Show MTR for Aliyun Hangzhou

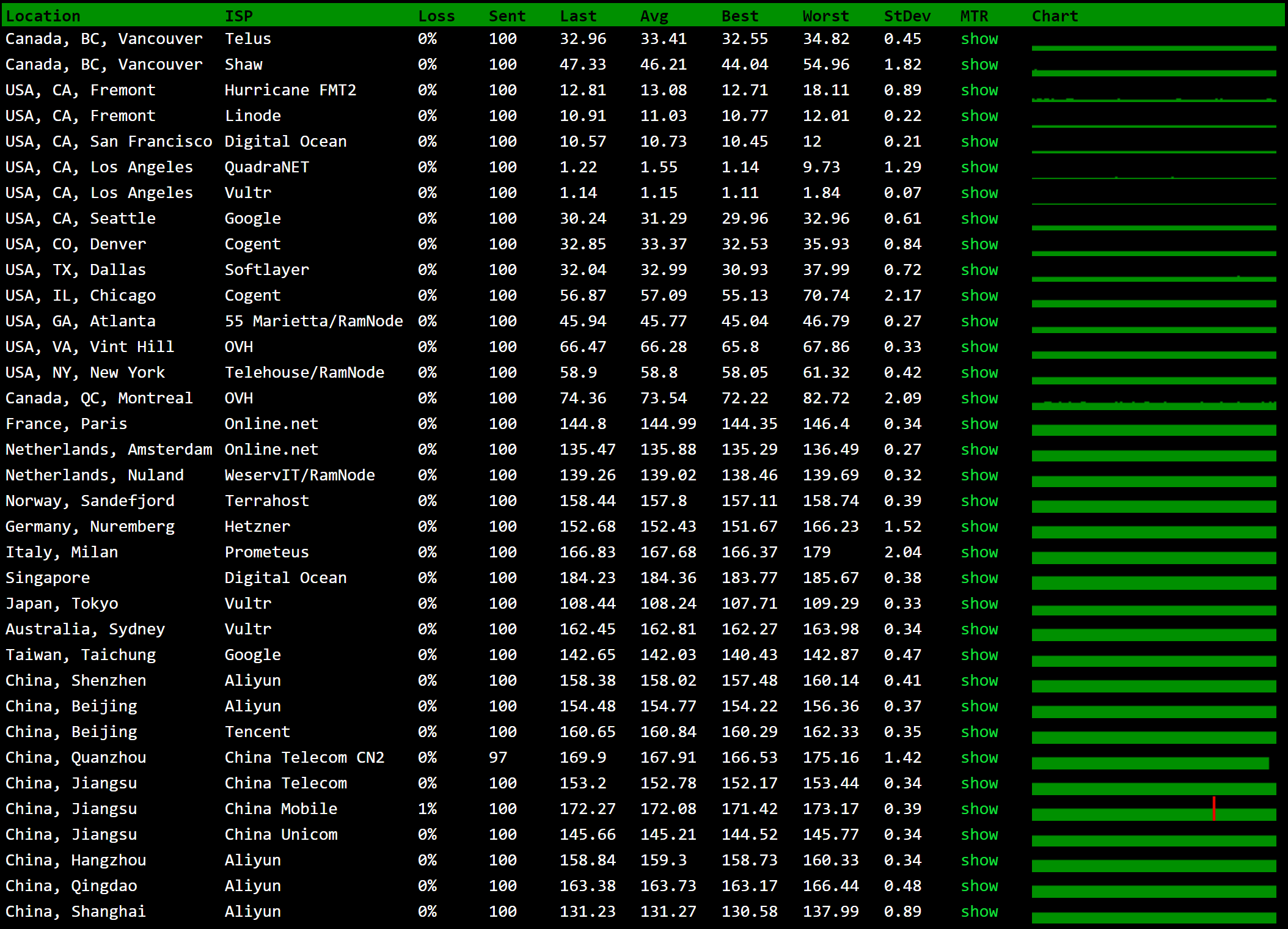pyautogui.click(x=979, y=861)
